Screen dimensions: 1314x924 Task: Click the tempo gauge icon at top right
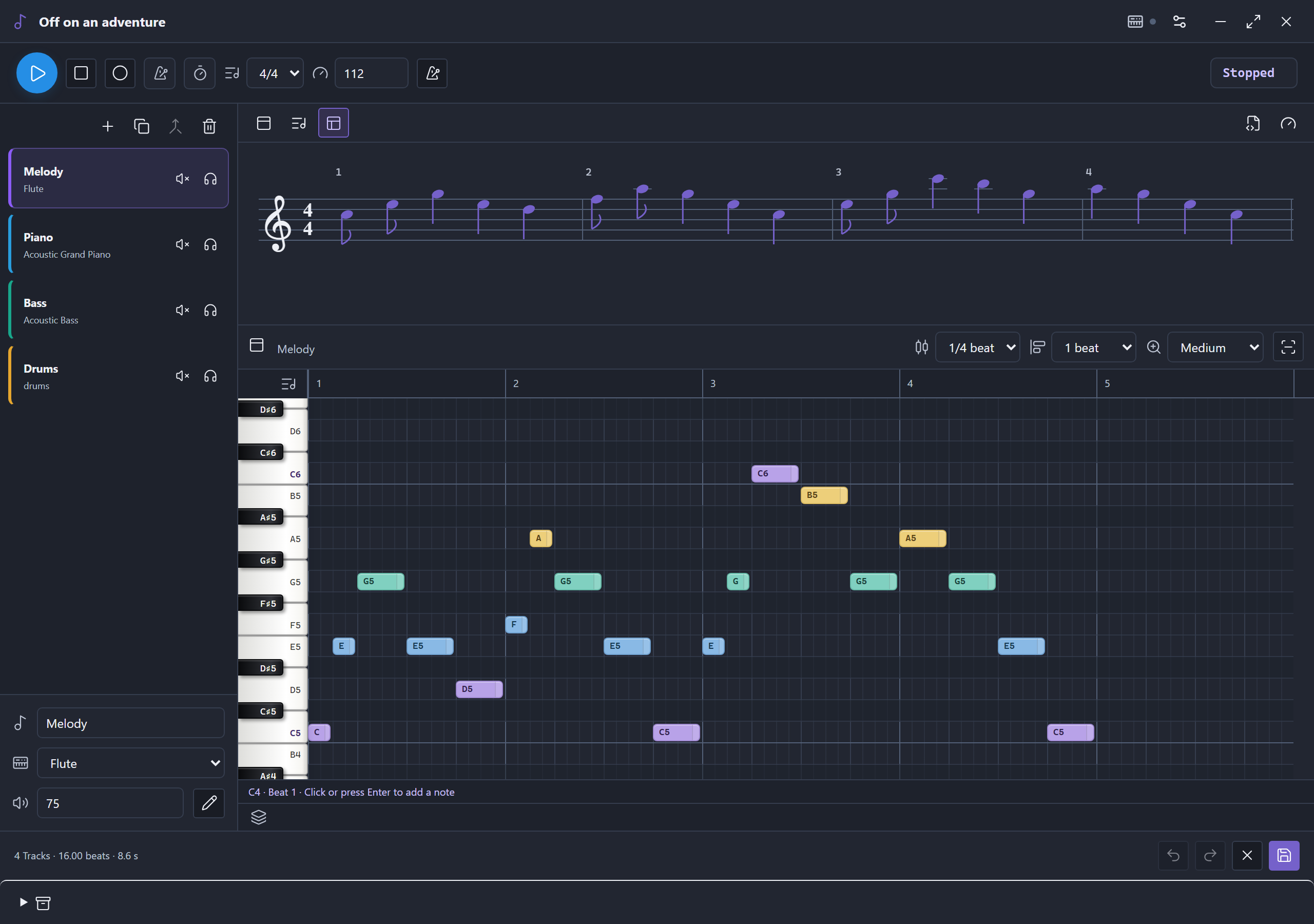point(1288,124)
